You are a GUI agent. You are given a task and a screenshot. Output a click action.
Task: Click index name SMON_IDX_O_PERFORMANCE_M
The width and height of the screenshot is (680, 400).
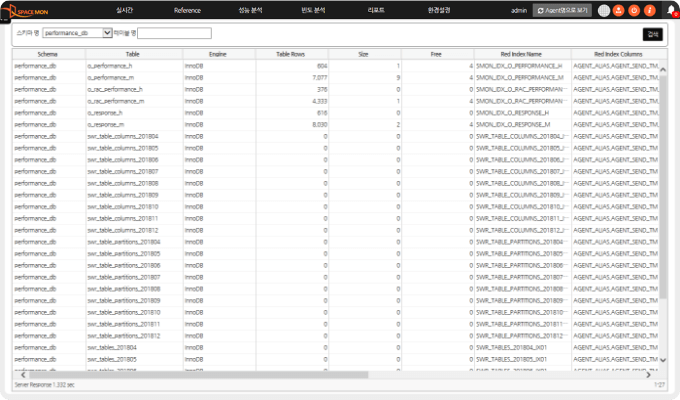(x=520, y=78)
